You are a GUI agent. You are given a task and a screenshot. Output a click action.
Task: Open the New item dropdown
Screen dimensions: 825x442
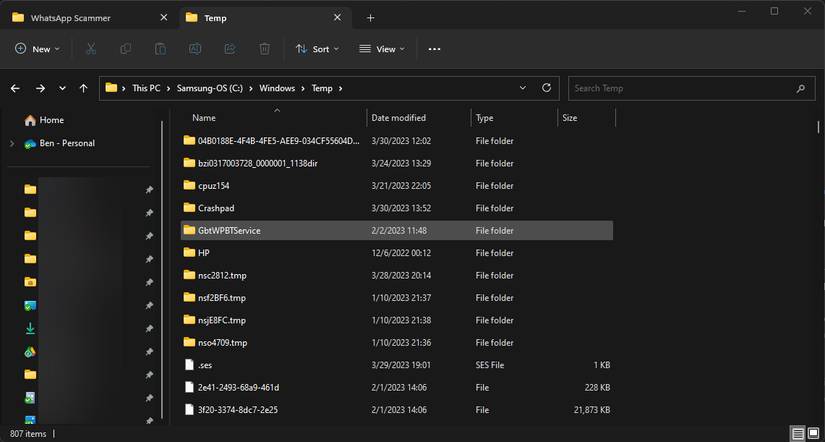point(38,48)
